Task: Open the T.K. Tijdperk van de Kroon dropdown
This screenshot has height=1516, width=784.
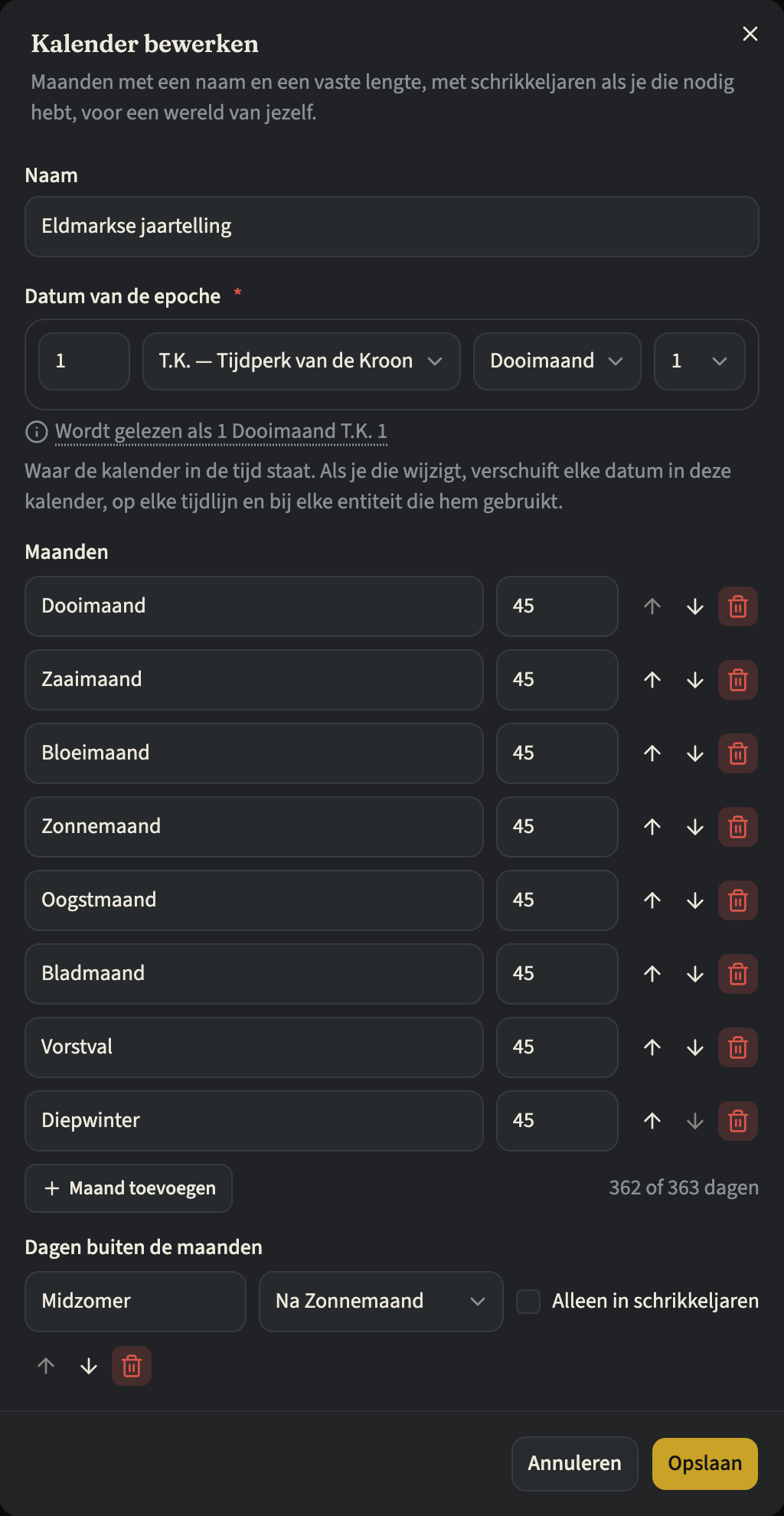Action: click(x=302, y=361)
